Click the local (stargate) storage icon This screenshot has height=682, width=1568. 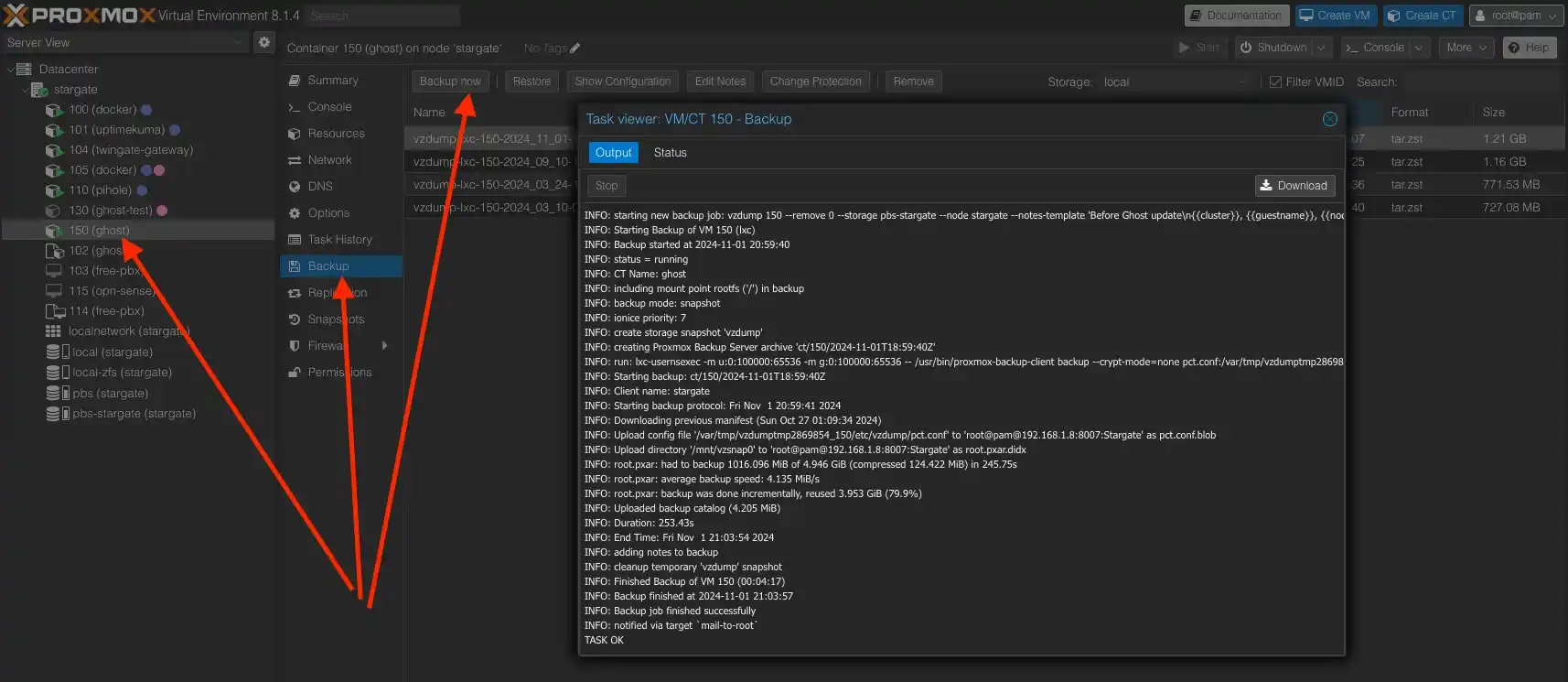58,352
